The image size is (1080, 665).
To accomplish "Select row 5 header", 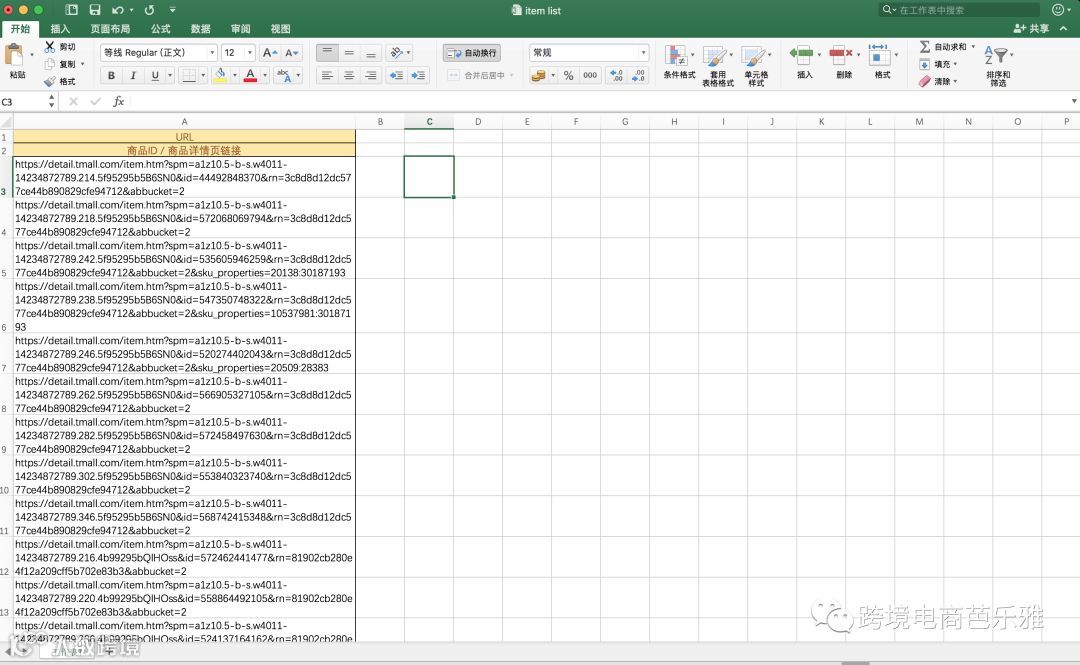I will point(5,259).
